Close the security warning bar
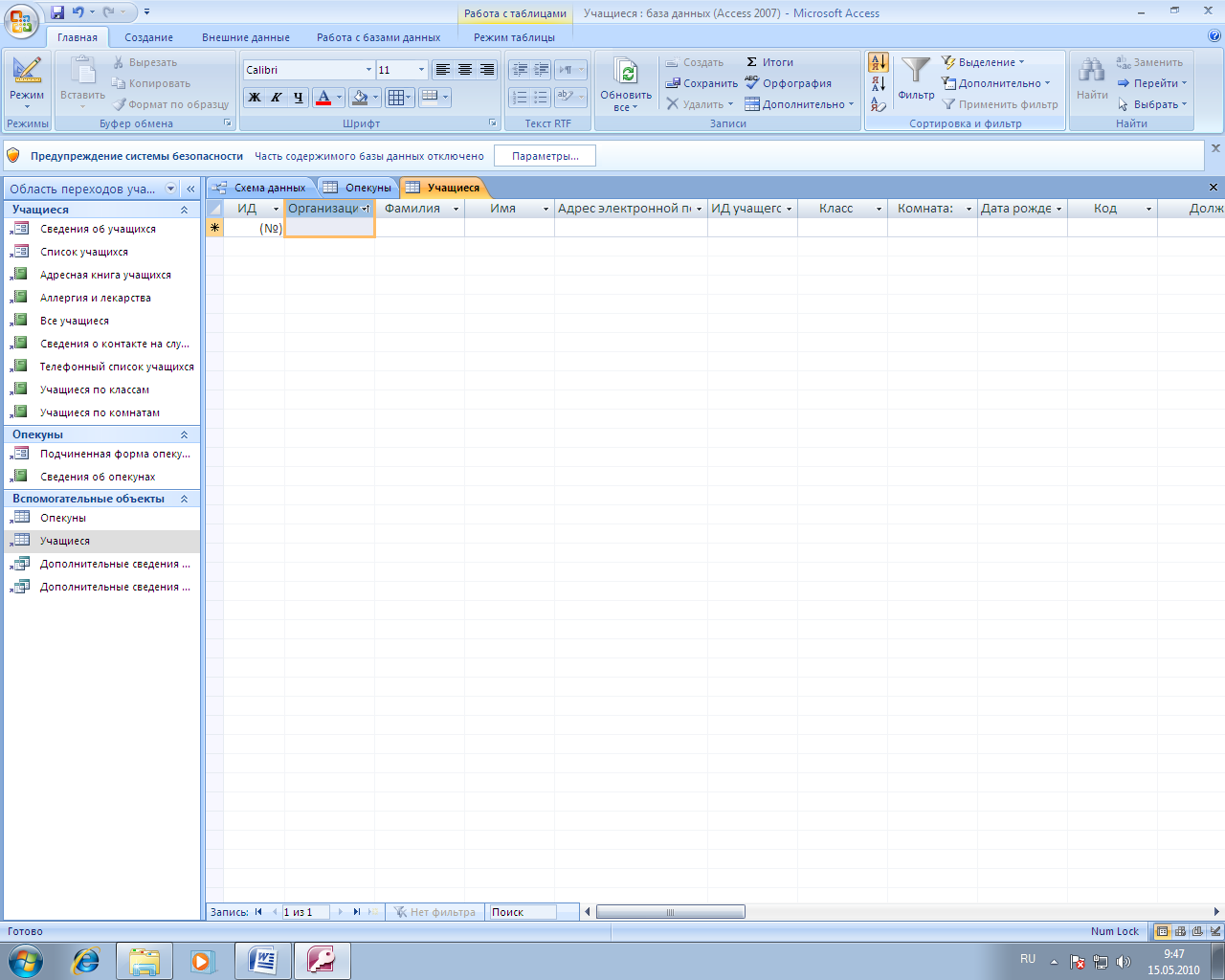 (1215, 148)
